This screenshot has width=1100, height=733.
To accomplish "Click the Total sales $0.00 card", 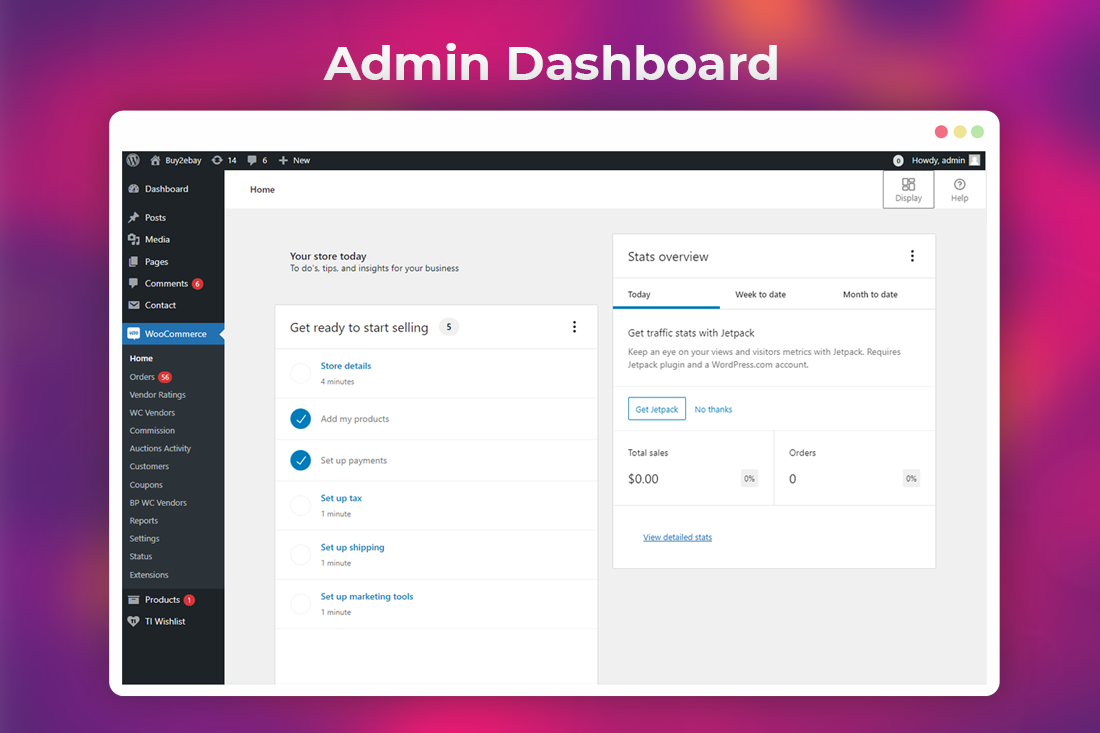I will pos(693,468).
